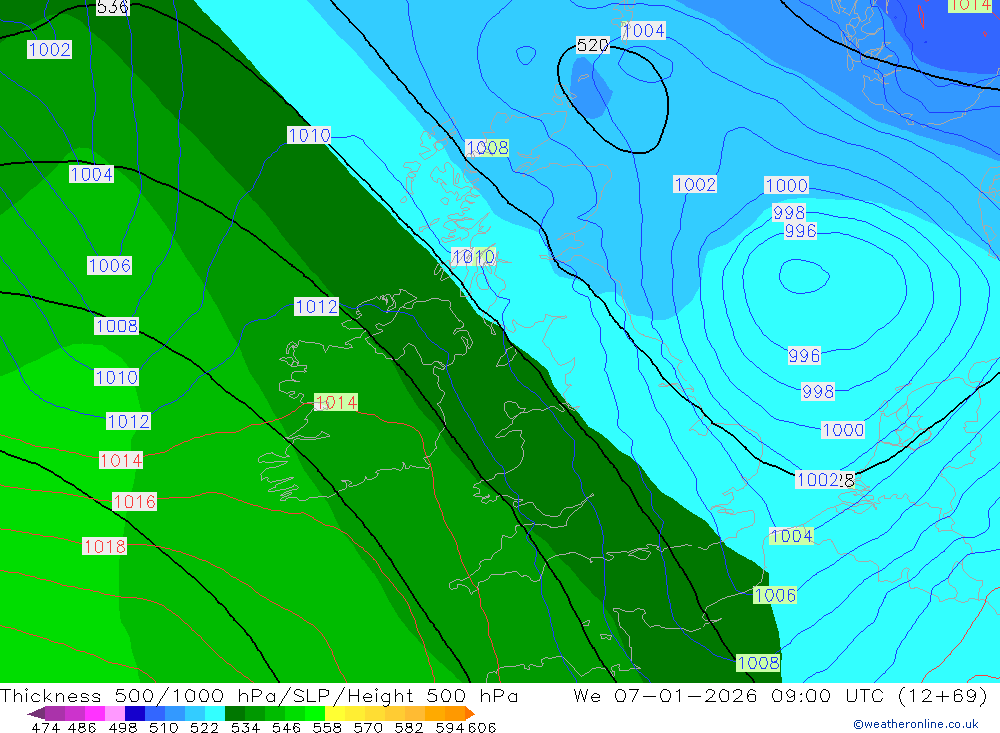Click the legend value 594

(x=450, y=727)
